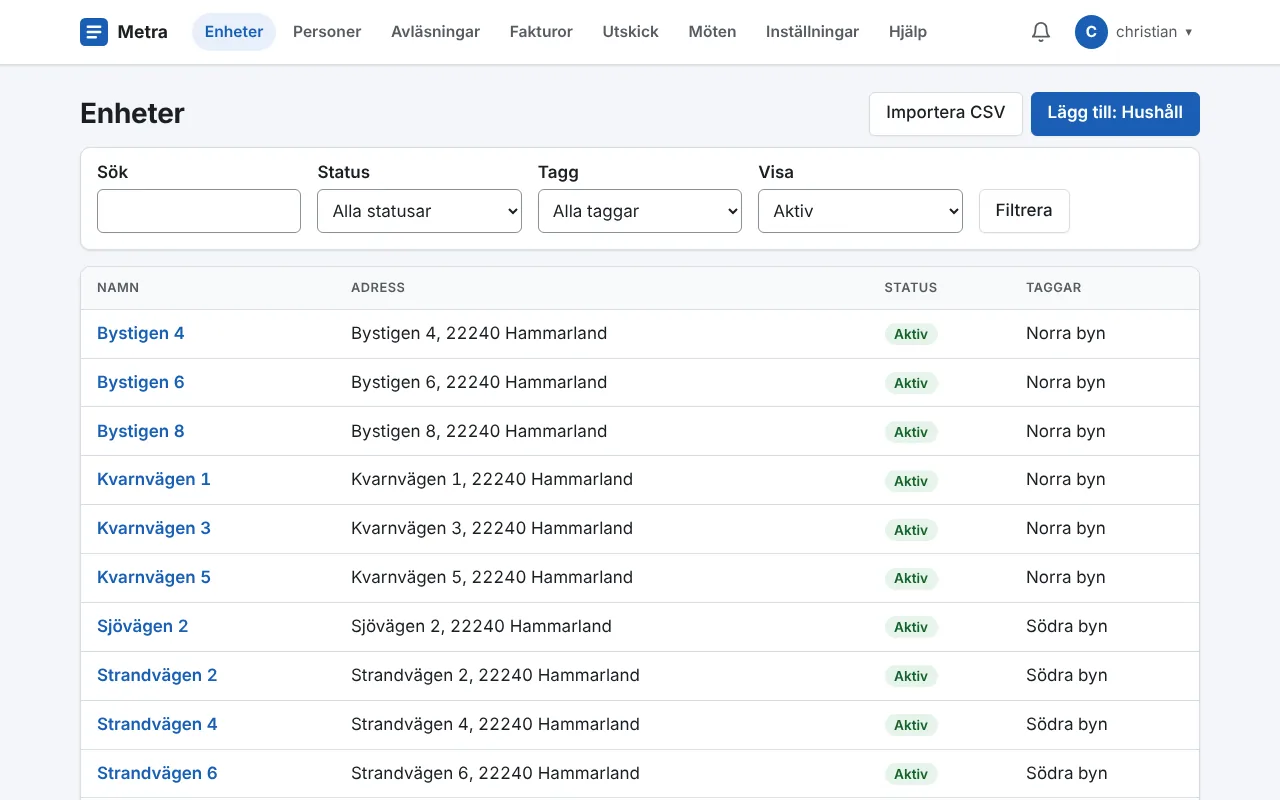Navigate to Fakturor
Image resolution: width=1280 pixels, height=800 pixels.
(541, 32)
